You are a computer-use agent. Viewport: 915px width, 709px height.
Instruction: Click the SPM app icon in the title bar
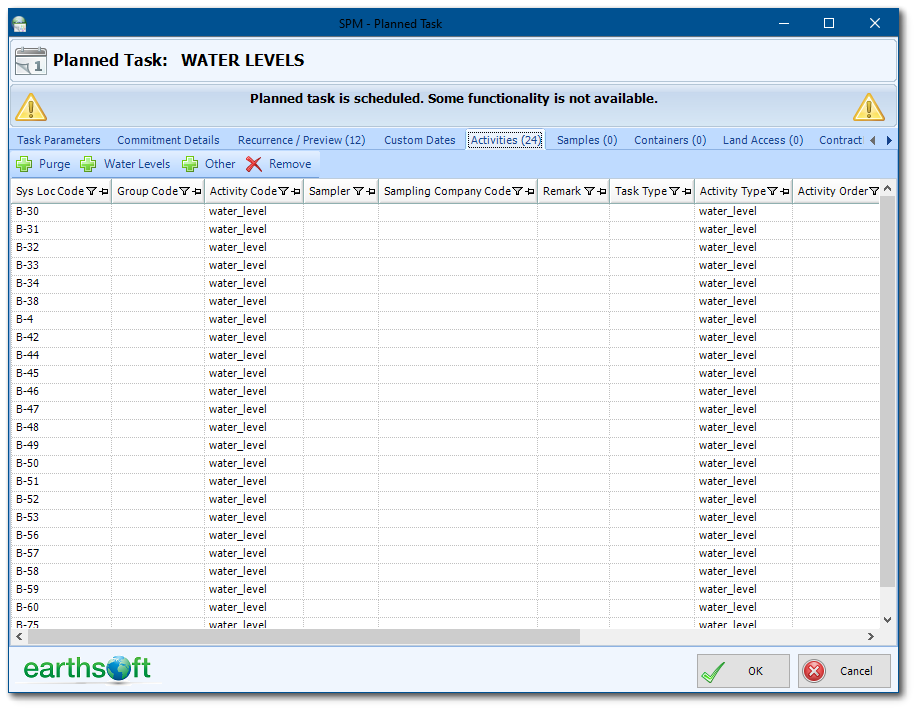(x=19, y=22)
